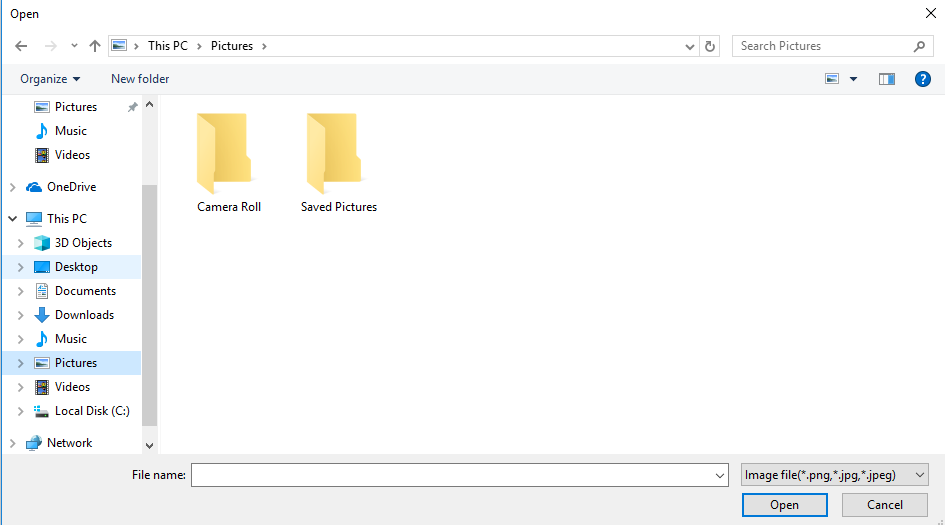Click the navigation pane scrollbar
Screen dimensions: 945x525
[150, 300]
